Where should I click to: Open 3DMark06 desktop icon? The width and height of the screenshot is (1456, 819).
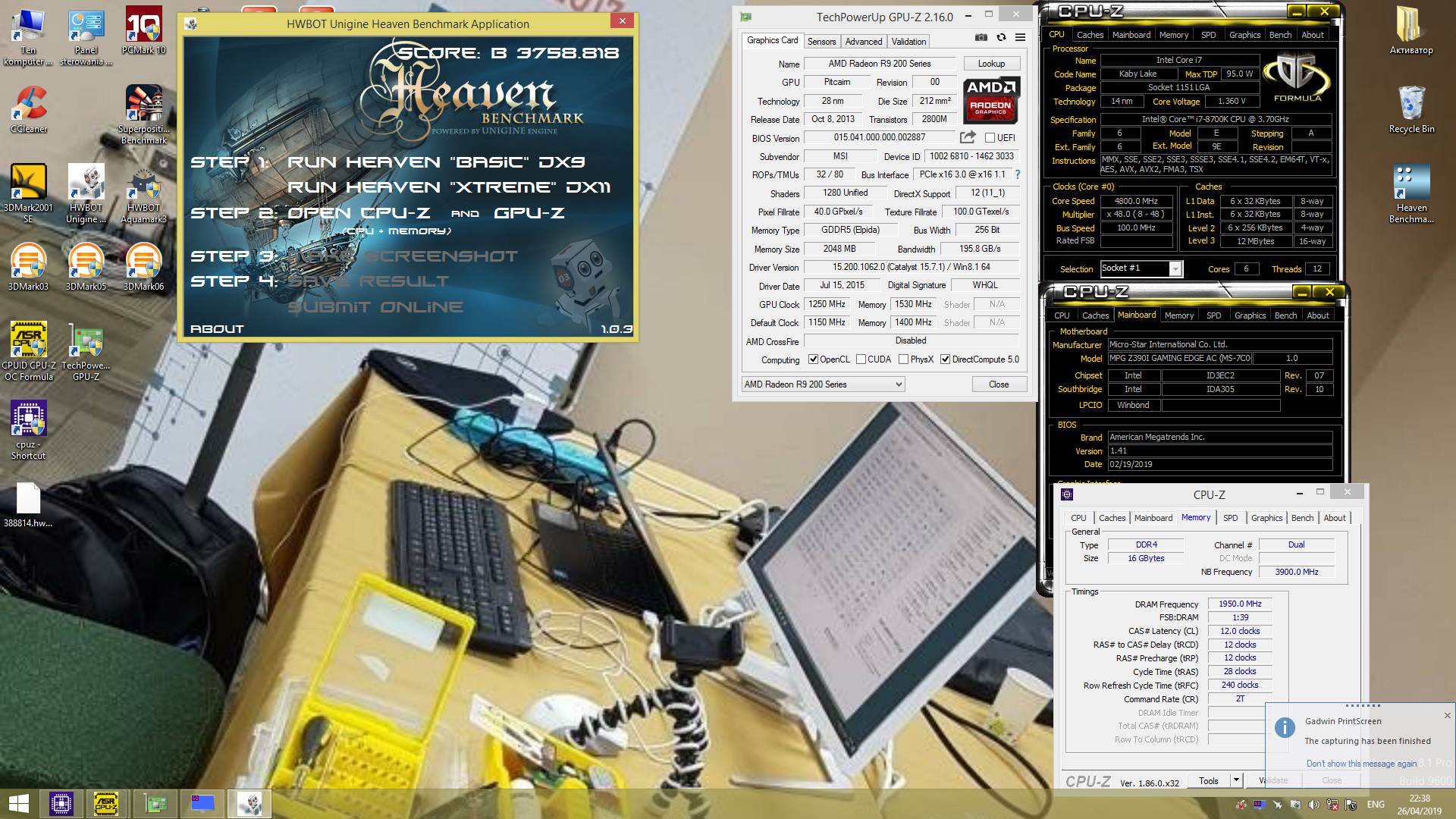point(143,268)
